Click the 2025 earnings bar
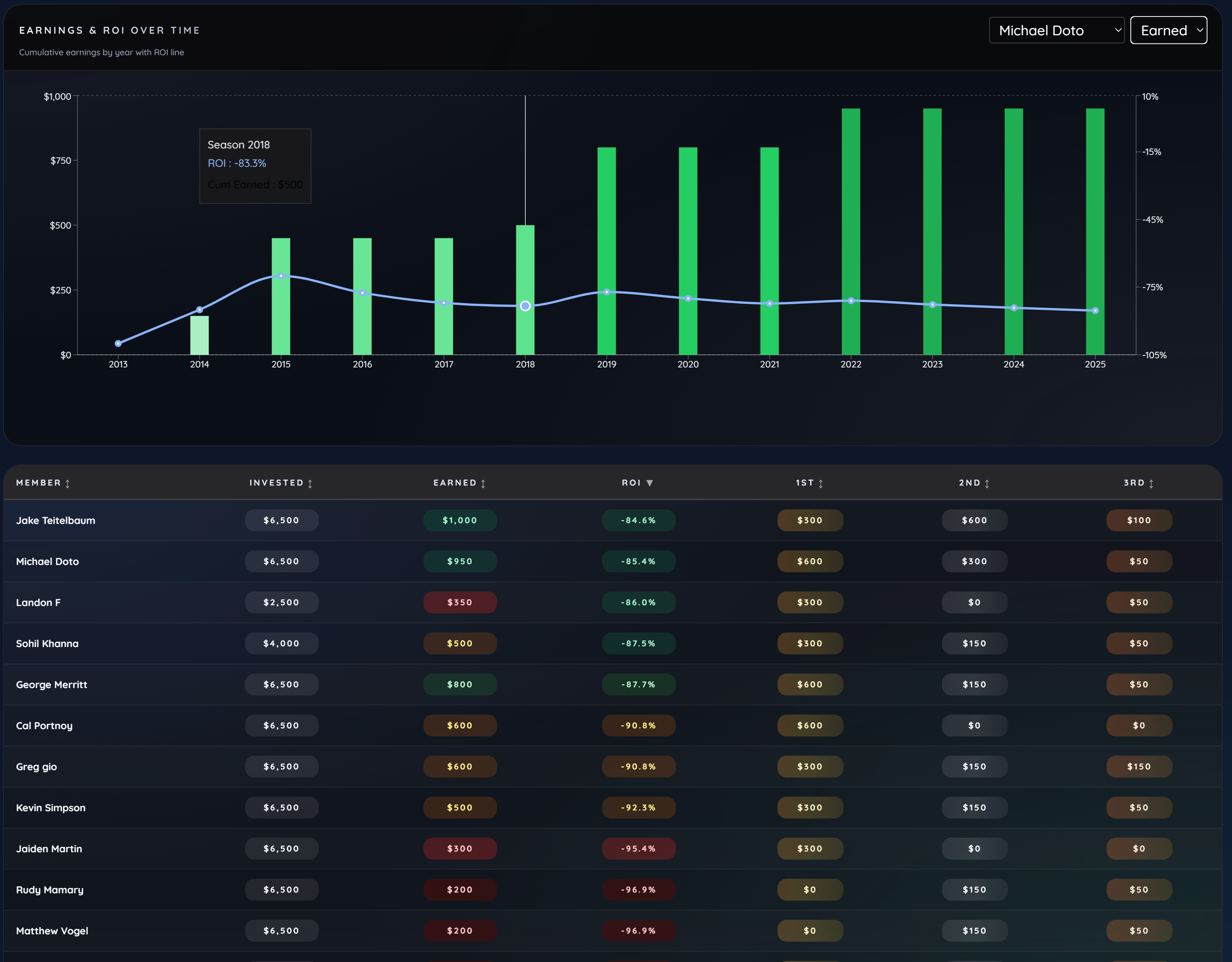The image size is (1232, 962). click(x=1095, y=231)
